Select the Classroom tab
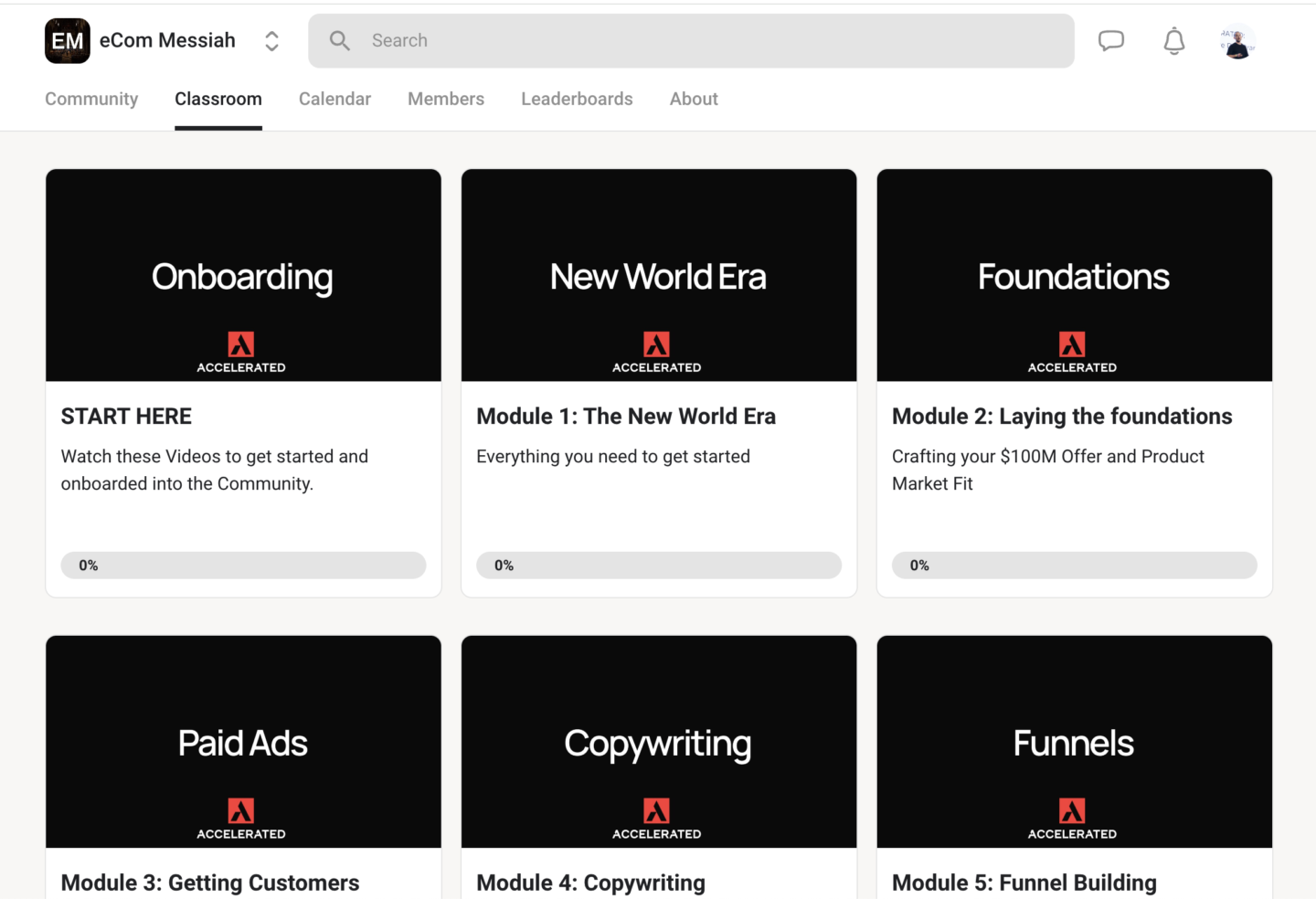The width and height of the screenshot is (1316, 899). tap(218, 99)
